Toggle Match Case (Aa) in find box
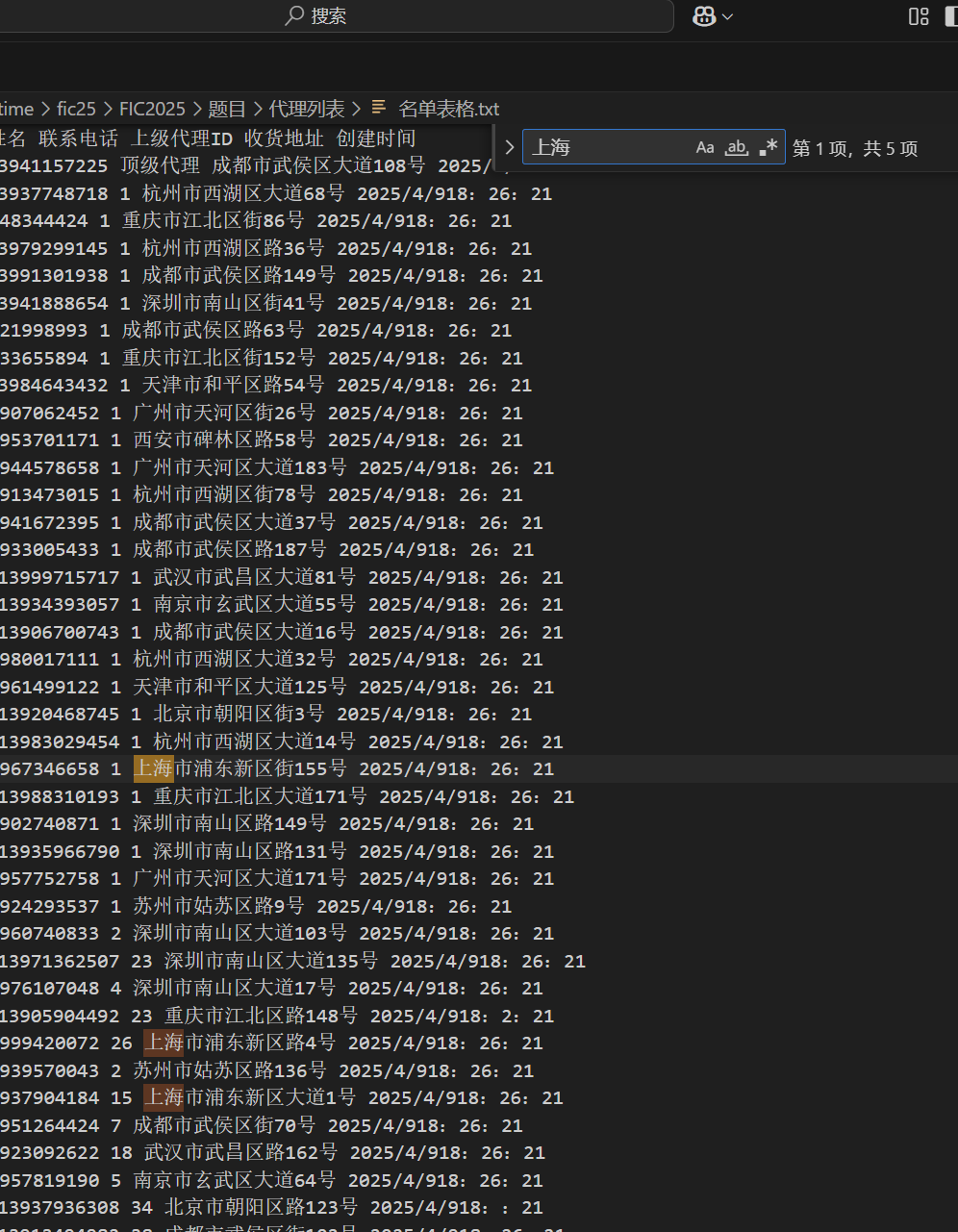This screenshot has width=958, height=1232. tap(705, 147)
